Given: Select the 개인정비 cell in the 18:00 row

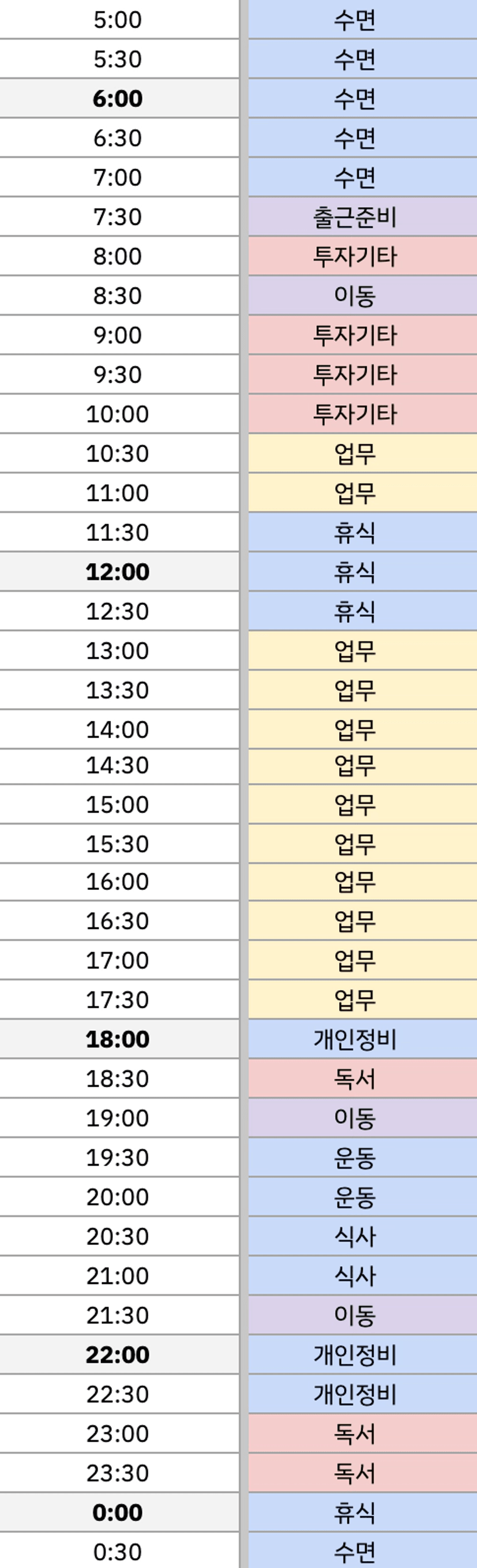Looking at the screenshot, I should [355, 1039].
